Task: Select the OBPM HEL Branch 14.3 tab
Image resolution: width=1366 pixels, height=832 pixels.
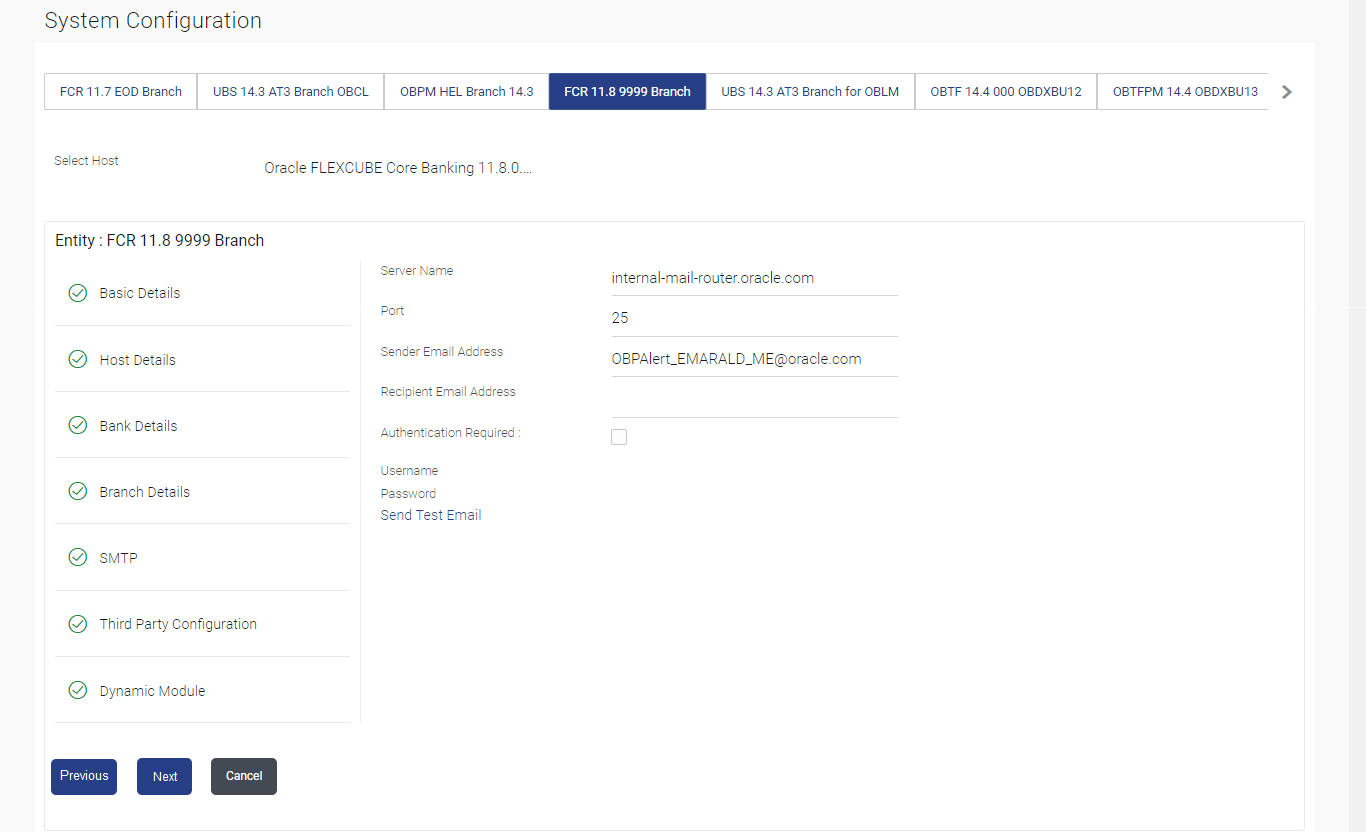Action: (467, 91)
